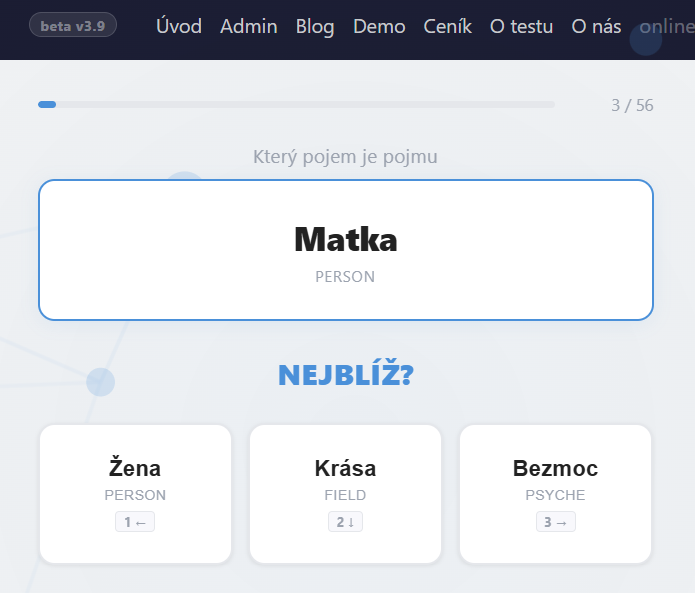Click the NEJBLÍŽ? heading
695x593 pixels.
[x=346, y=375]
